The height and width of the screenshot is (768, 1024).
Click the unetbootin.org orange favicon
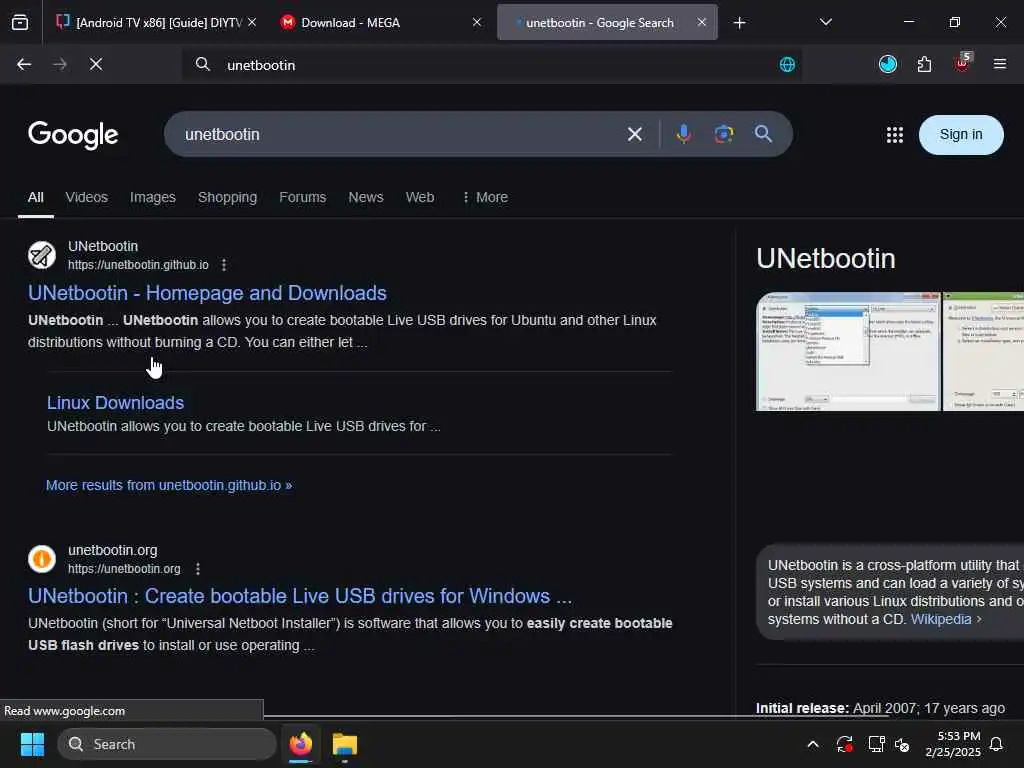coord(42,559)
